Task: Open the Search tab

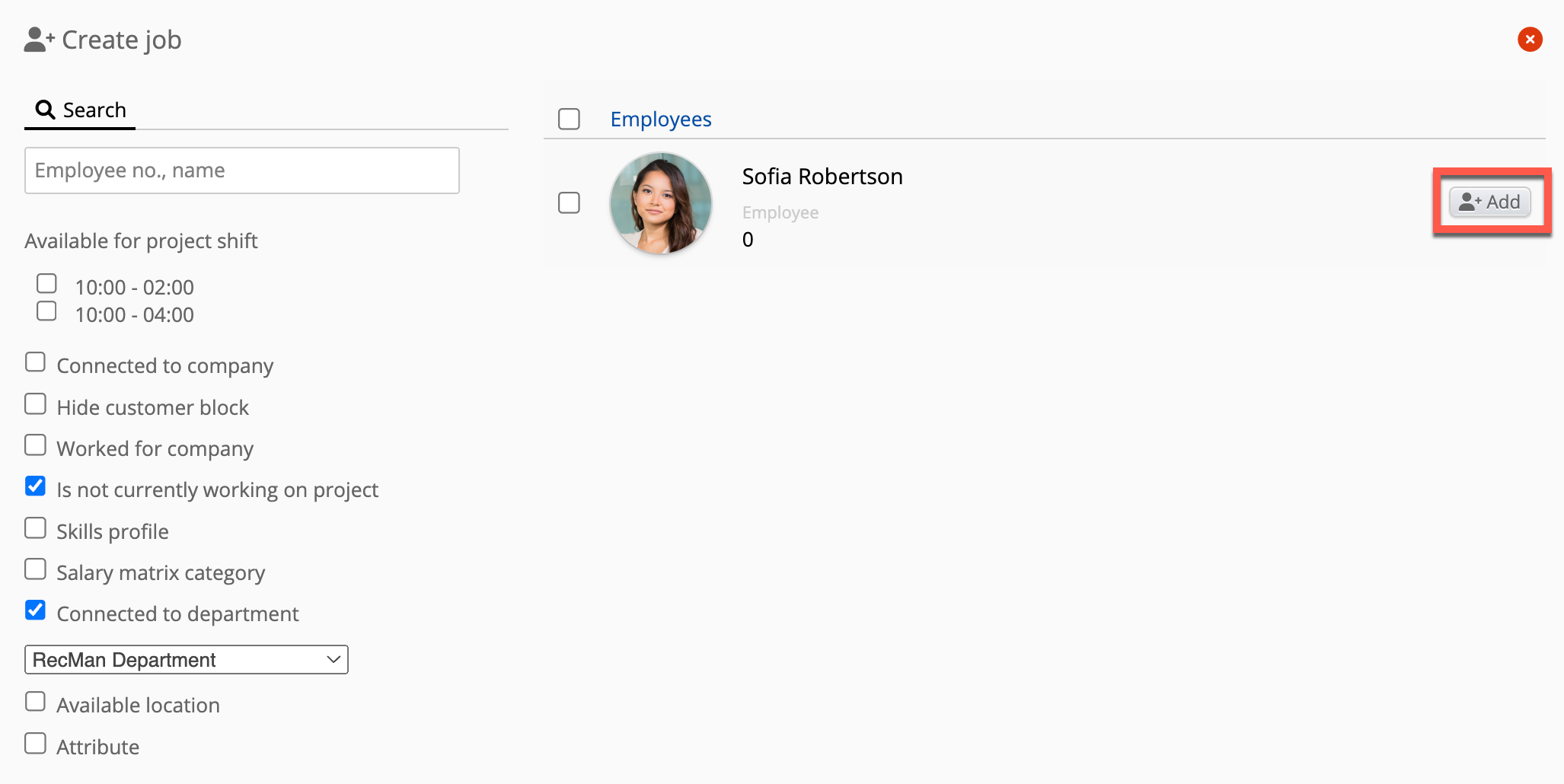Action: [81, 110]
